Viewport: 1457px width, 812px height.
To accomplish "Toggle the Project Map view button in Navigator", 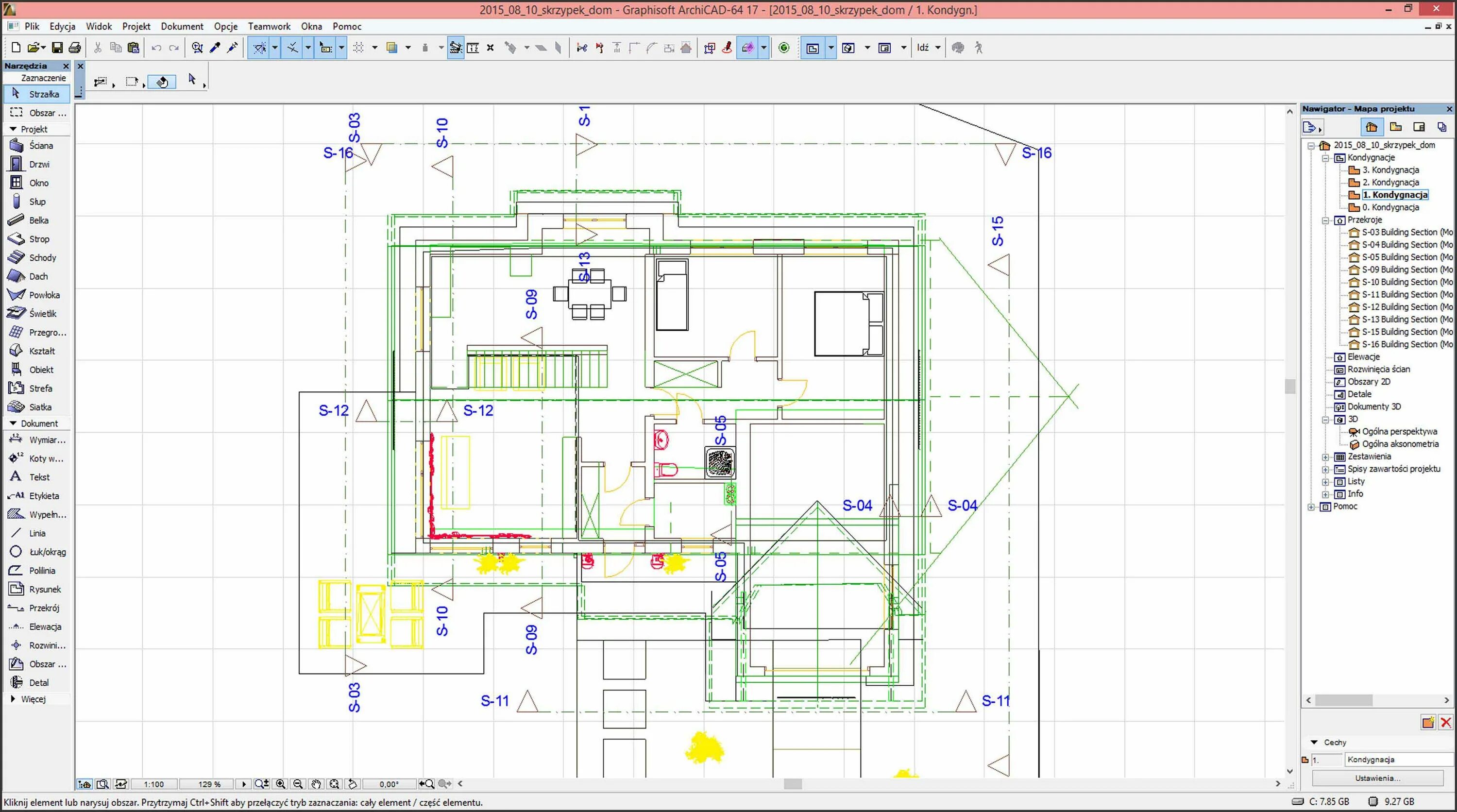I will tap(1372, 127).
